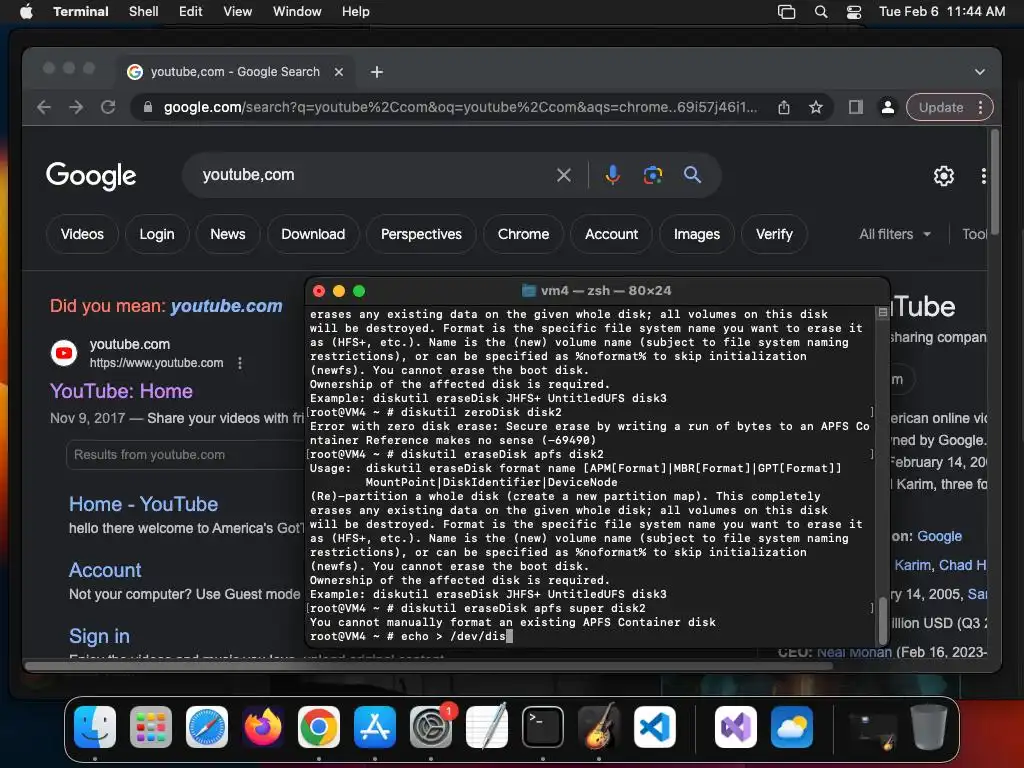Open a new Chrome tab
This screenshot has height=768, width=1024.
pyautogui.click(x=377, y=72)
